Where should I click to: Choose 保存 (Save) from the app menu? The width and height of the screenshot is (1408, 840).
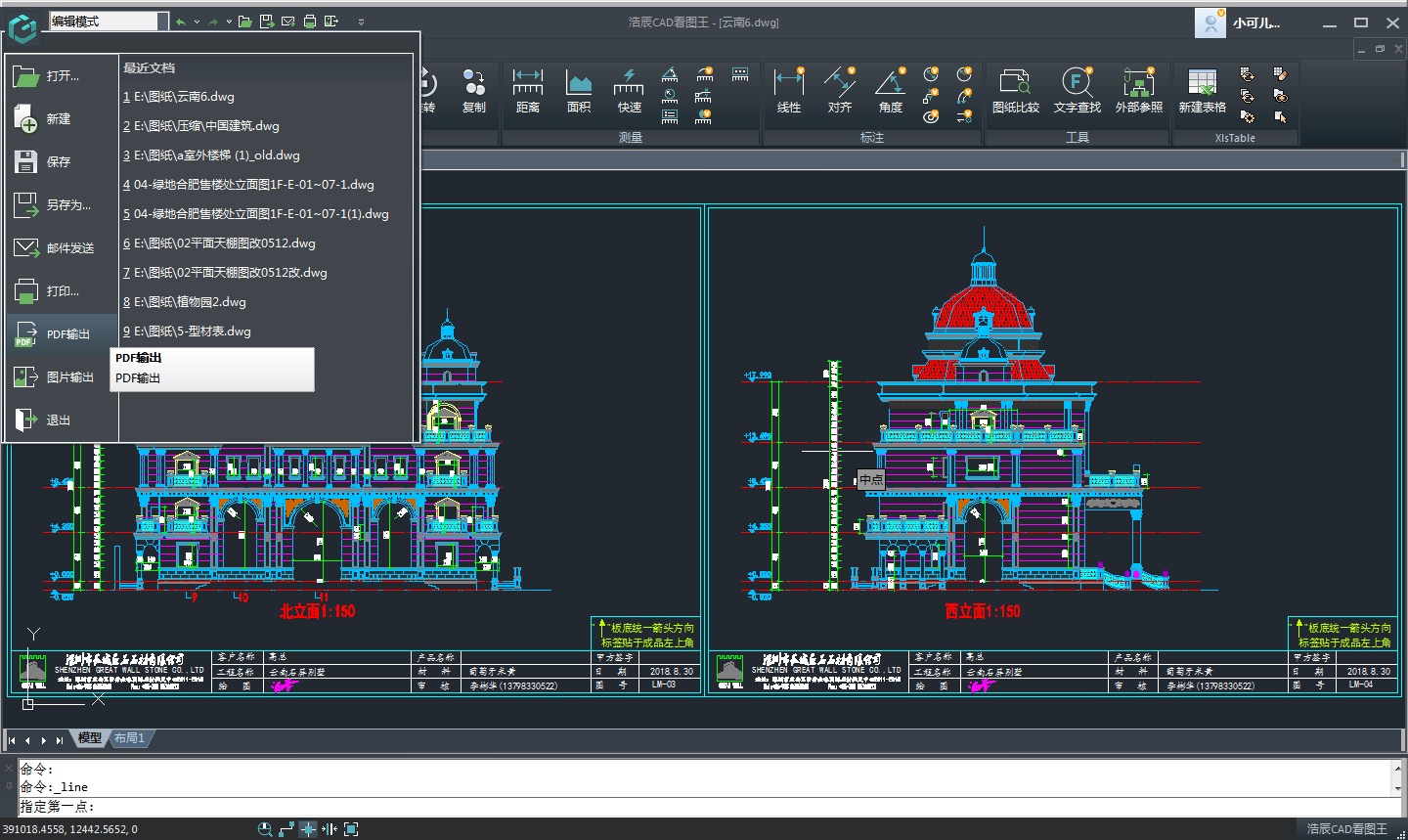click(61, 161)
